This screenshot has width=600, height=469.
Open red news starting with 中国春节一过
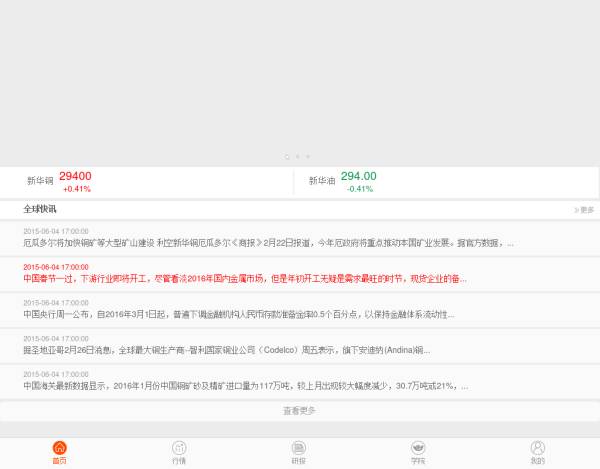[x=300, y=274]
